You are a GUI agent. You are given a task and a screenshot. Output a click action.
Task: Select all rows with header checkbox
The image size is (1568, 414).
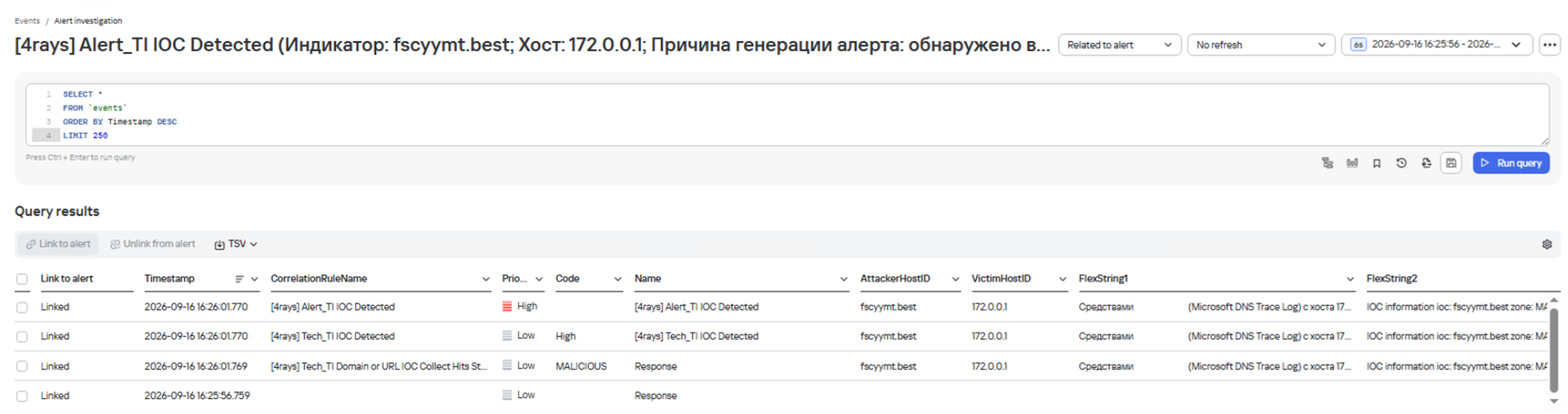[22, 279]
